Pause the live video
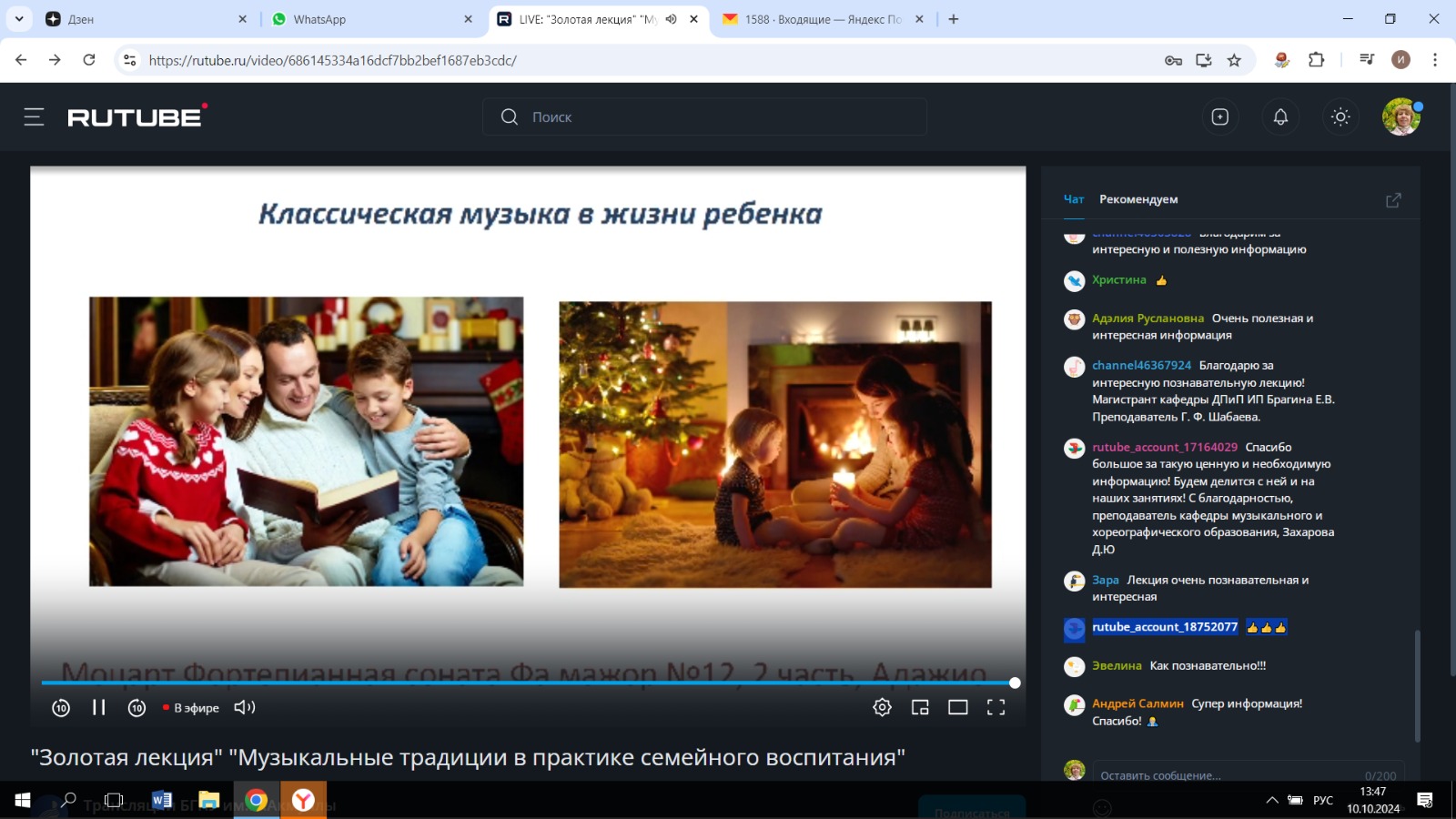Image resolution: width=1456 pixels, height=819 pixels. [x=99, y=707]
